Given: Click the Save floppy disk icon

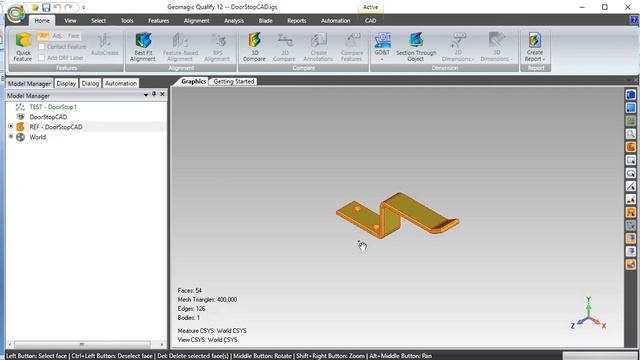Looking at the screenshot, I should (46, 7).
